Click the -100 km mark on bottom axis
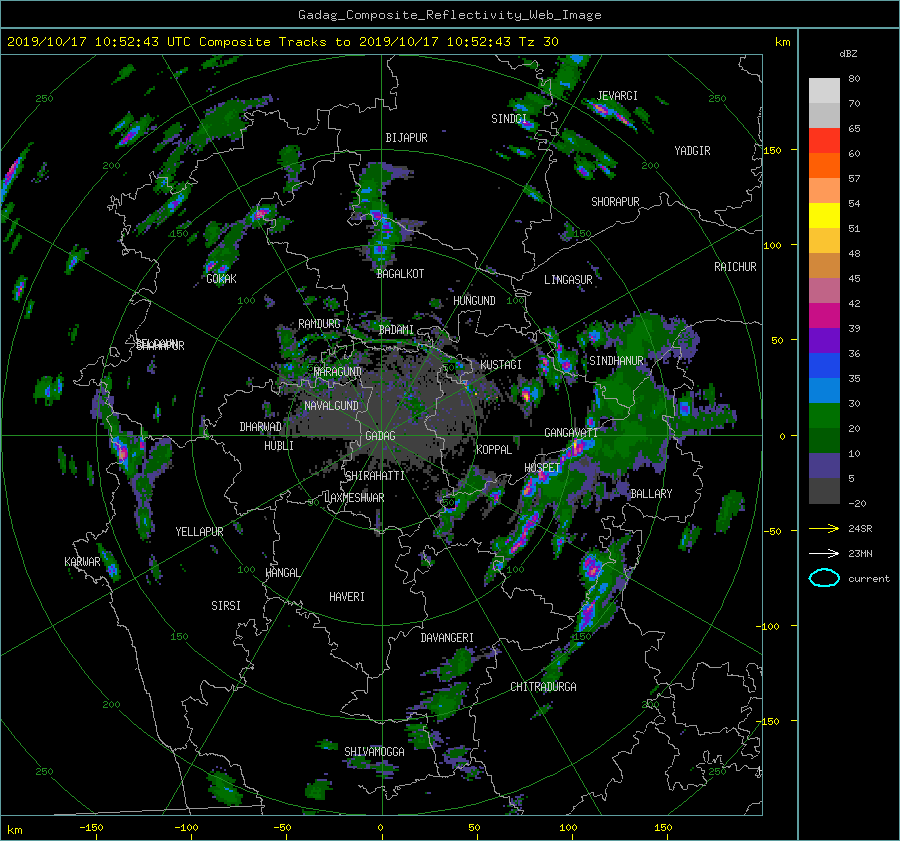 [x=186, y=827]
